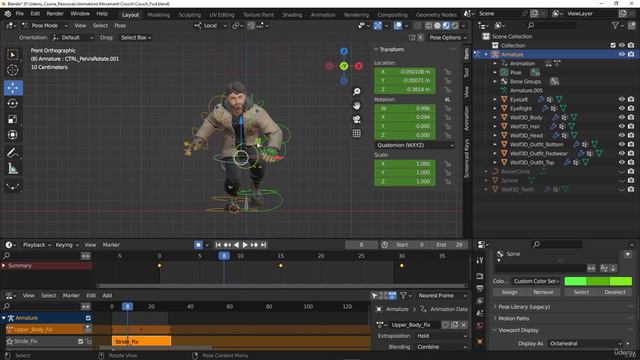
Task: Jump to next keyframe
Action: (254, 245)
